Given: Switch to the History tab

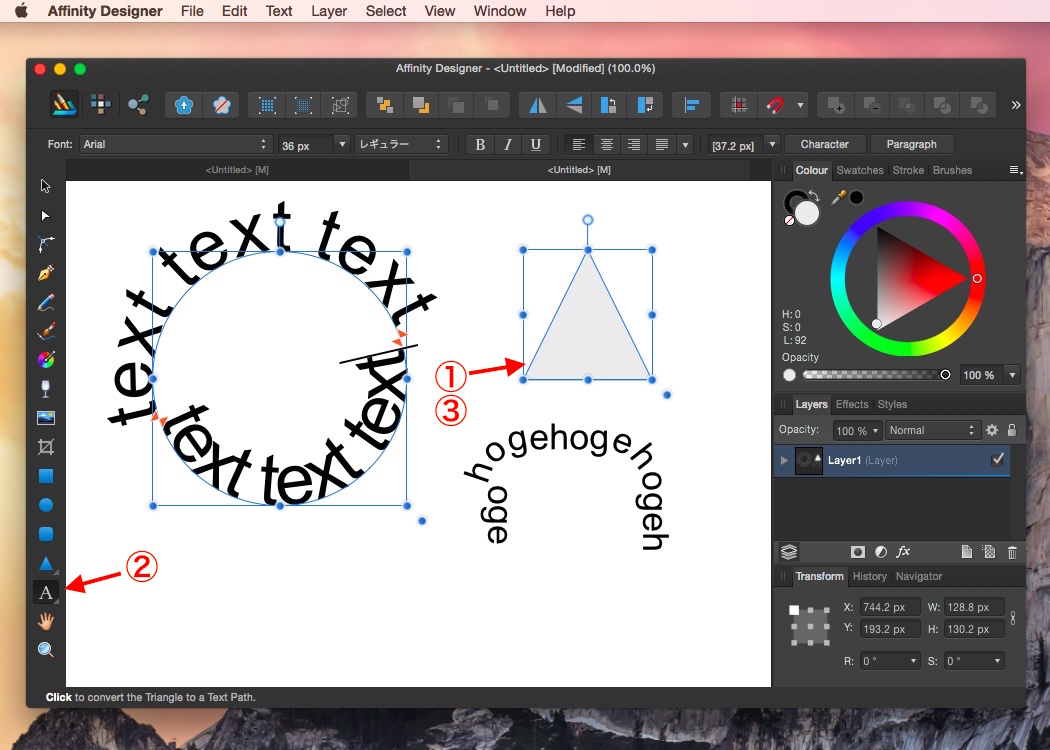Looking at the screenshot, I should pos(869,576).
